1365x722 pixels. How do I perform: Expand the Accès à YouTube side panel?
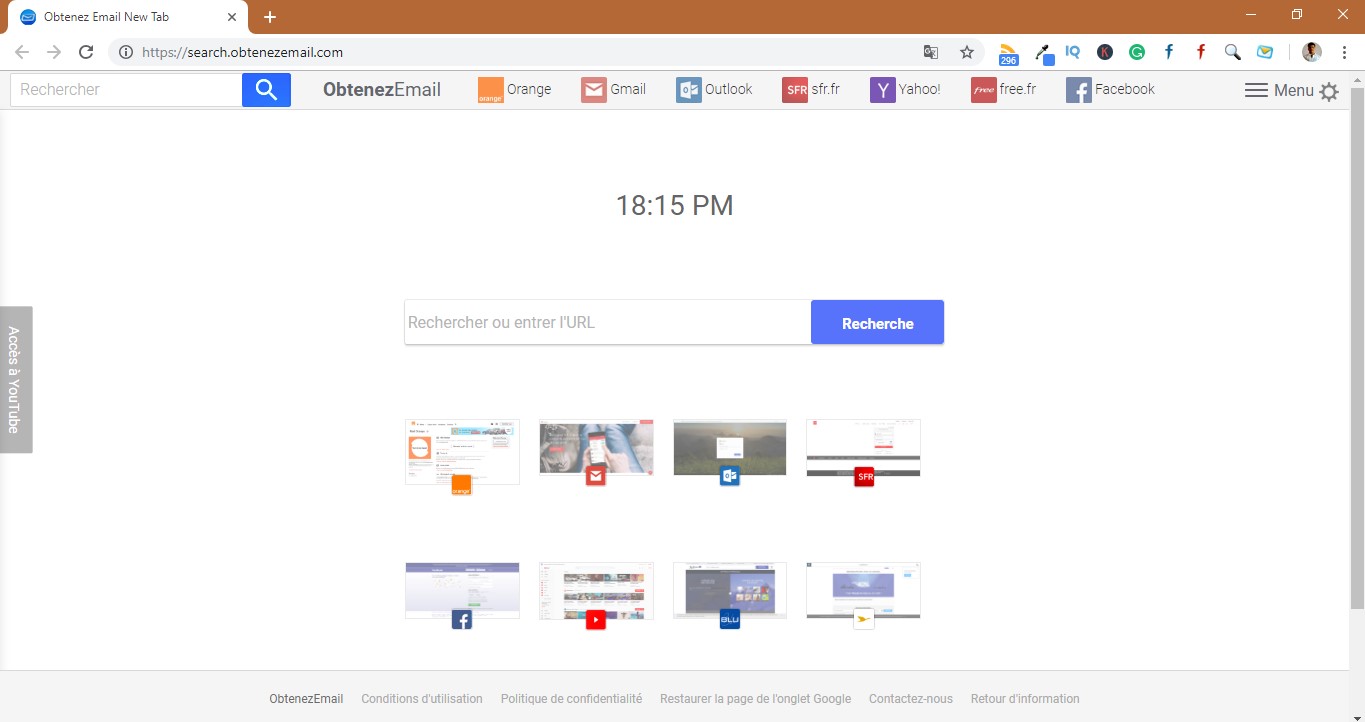15,380
